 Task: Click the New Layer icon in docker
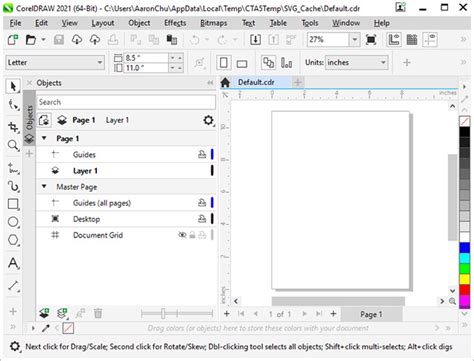(x=44, y=313)
